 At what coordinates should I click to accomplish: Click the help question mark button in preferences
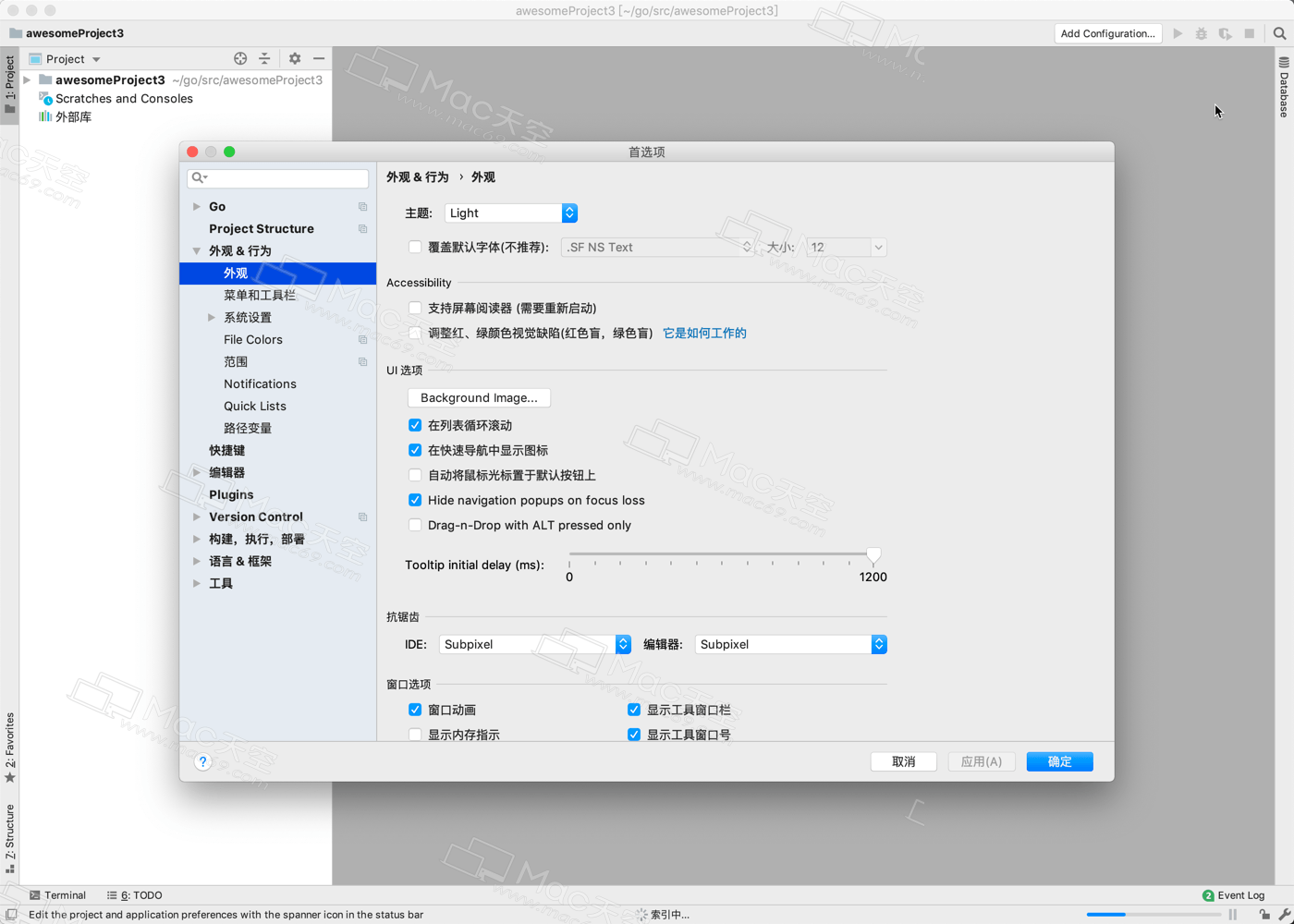[203, 761]
